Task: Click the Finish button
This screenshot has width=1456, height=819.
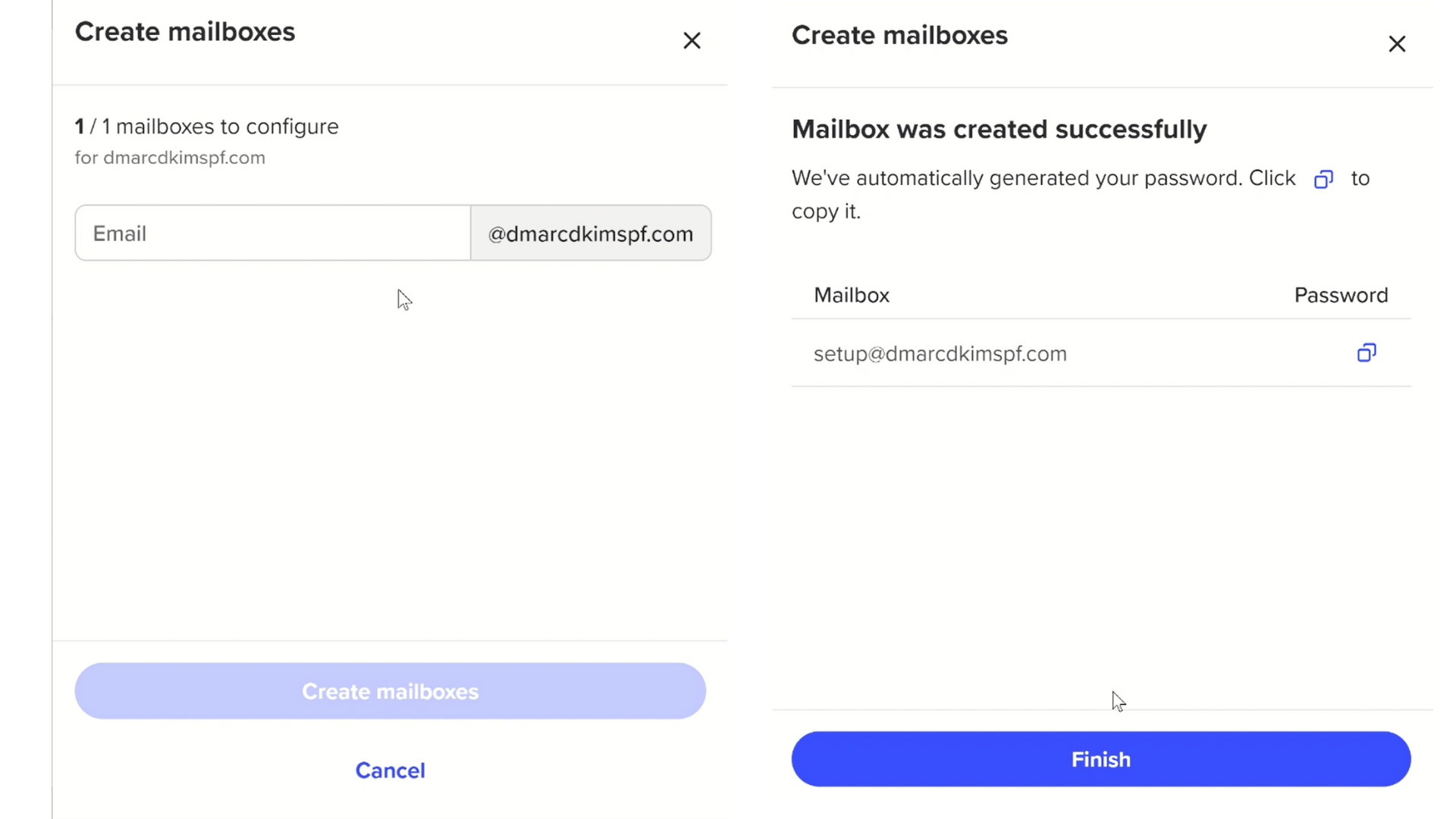Action: 1100,759
